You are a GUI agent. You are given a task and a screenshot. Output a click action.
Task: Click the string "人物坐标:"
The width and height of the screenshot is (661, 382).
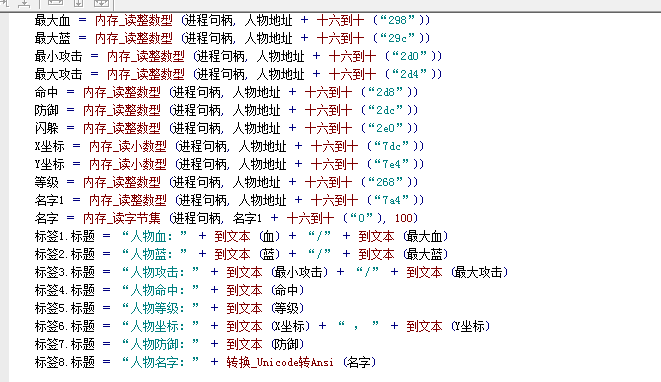coord(160,326)
